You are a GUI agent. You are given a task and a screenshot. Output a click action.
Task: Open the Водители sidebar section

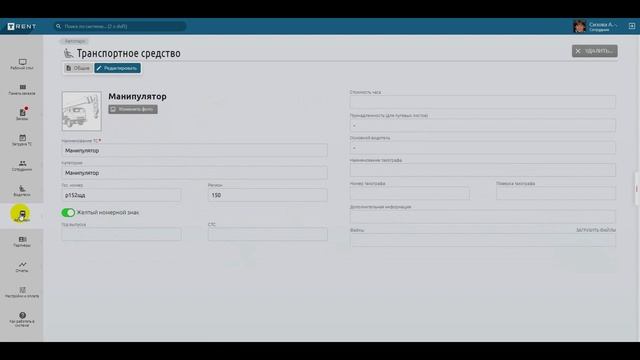click(x=22, y=191)
